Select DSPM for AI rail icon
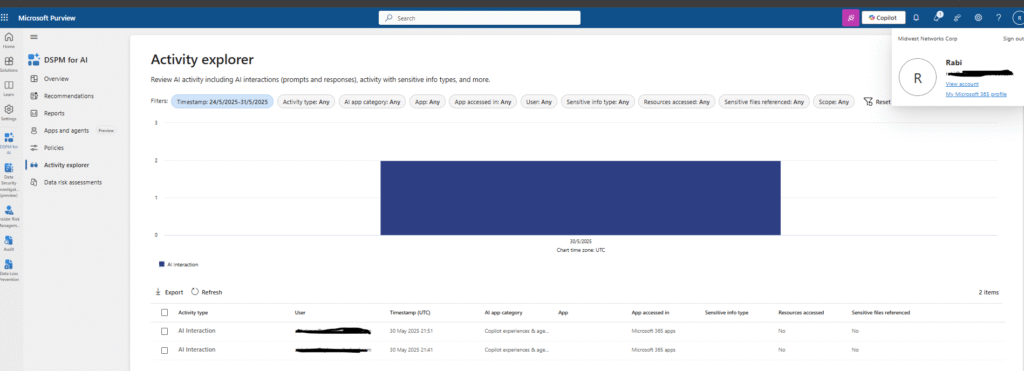Viewport: 1024px width, 371px height. (x=8, y=143)
